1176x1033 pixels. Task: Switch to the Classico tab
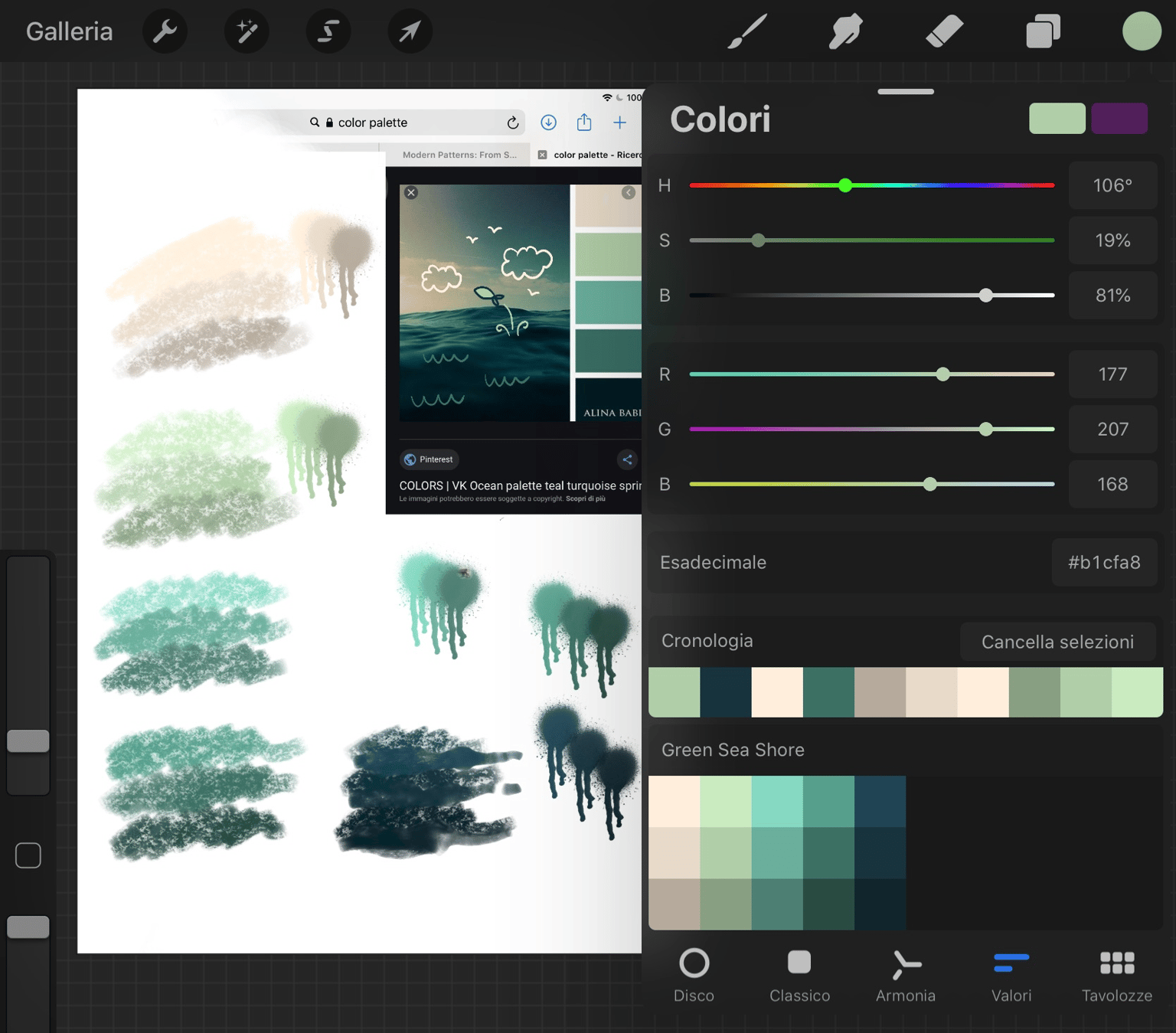799,976
